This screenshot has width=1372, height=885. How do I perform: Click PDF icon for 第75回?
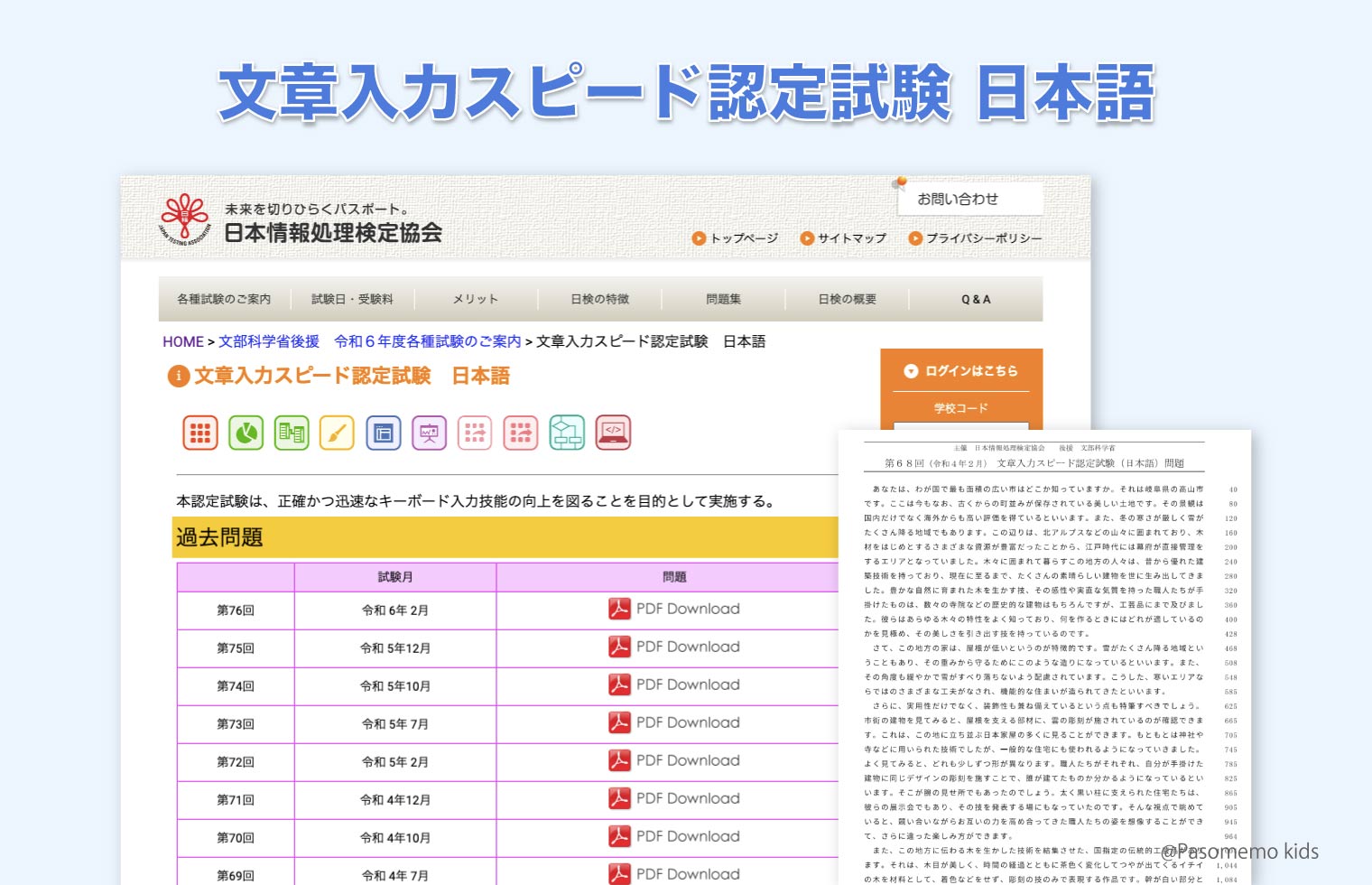[x=619, y=647]
